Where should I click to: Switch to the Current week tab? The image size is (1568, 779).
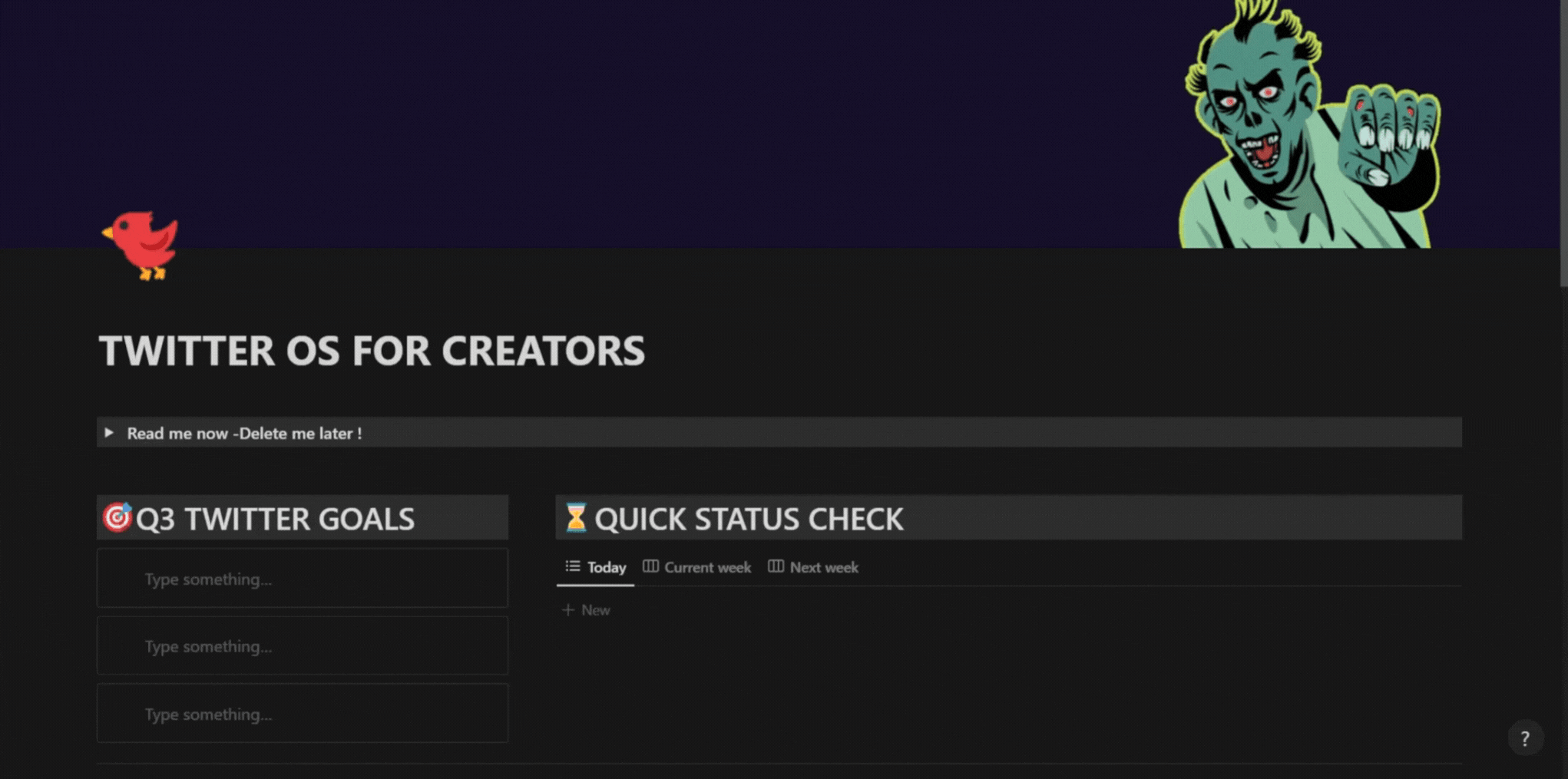pyautogui.click(x=696, y=567)
